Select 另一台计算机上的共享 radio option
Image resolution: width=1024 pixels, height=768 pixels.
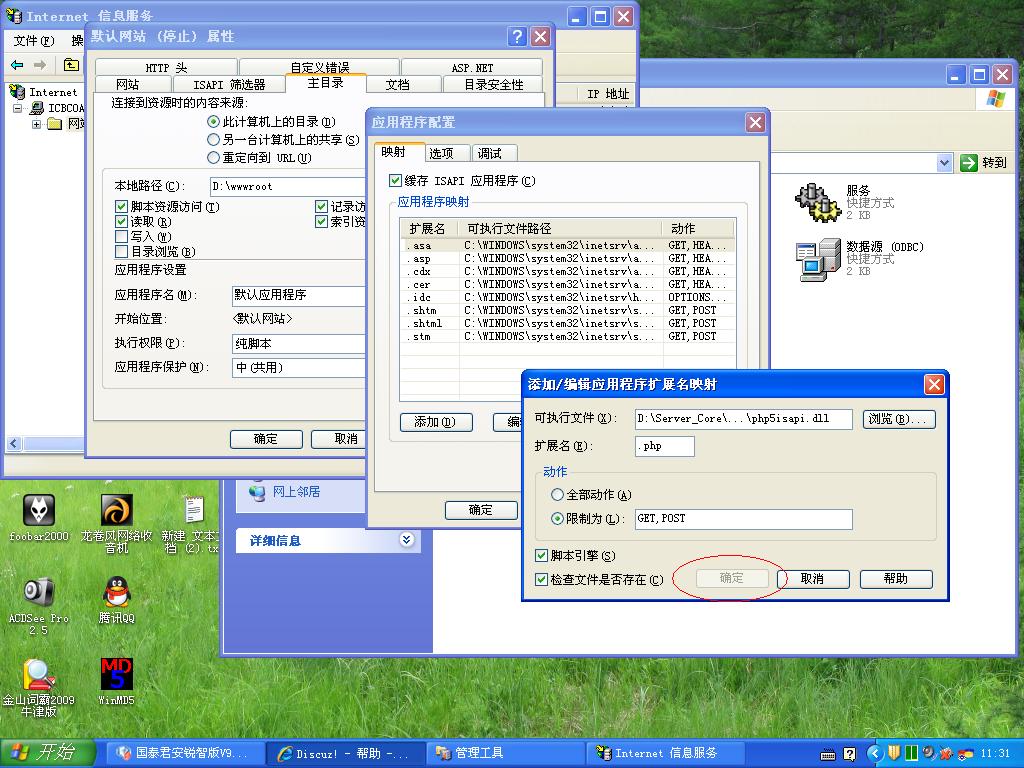[x=213, y=140]
